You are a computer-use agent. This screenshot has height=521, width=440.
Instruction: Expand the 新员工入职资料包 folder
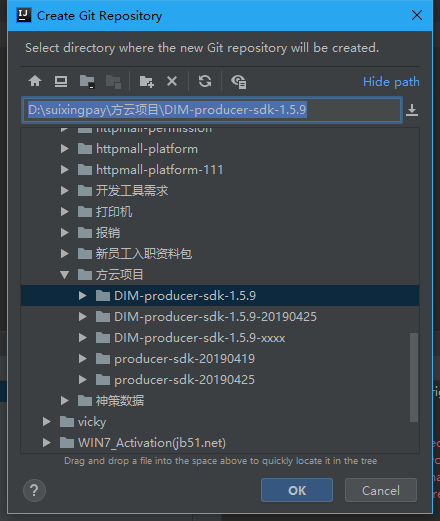64,254
